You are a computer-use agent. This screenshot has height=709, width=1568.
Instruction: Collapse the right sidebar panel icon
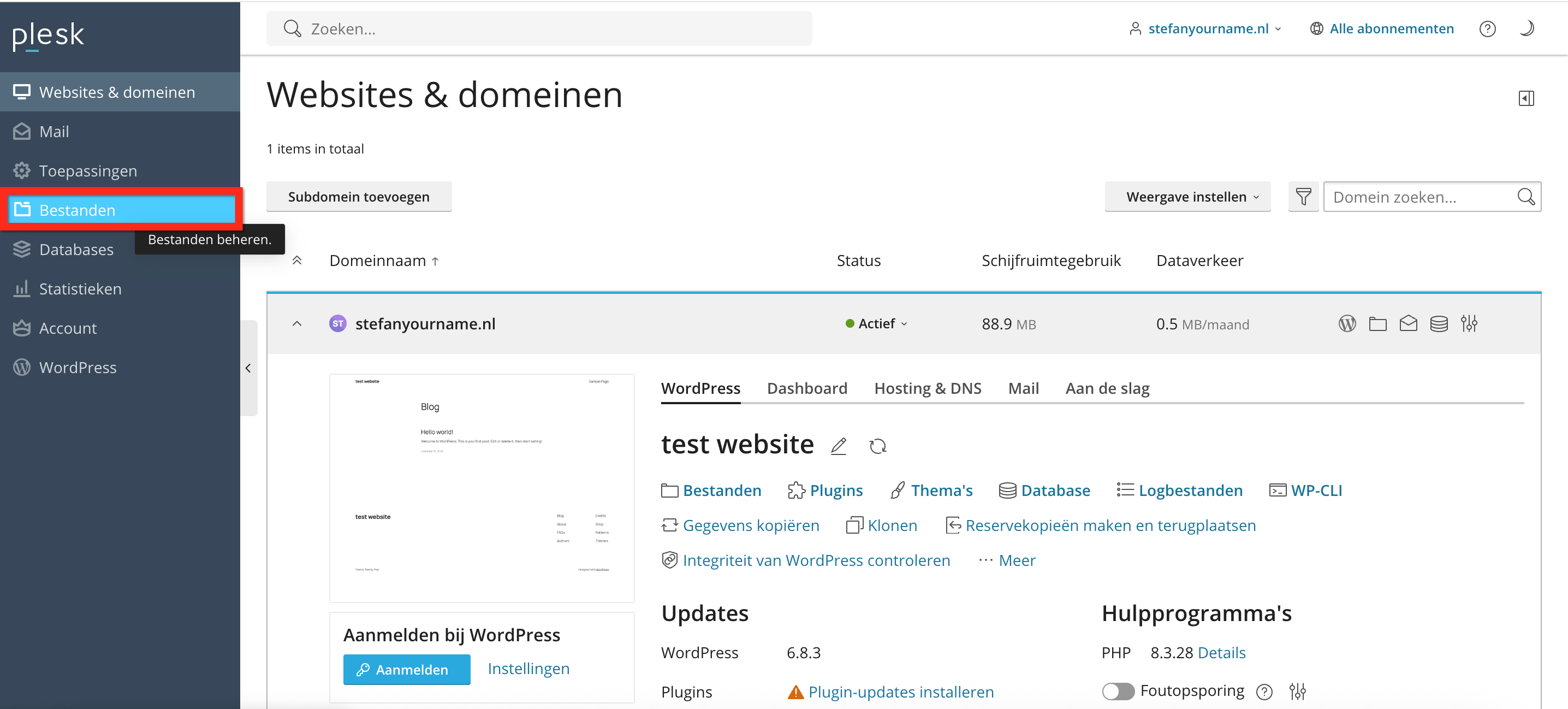[x=1525, y=98]
